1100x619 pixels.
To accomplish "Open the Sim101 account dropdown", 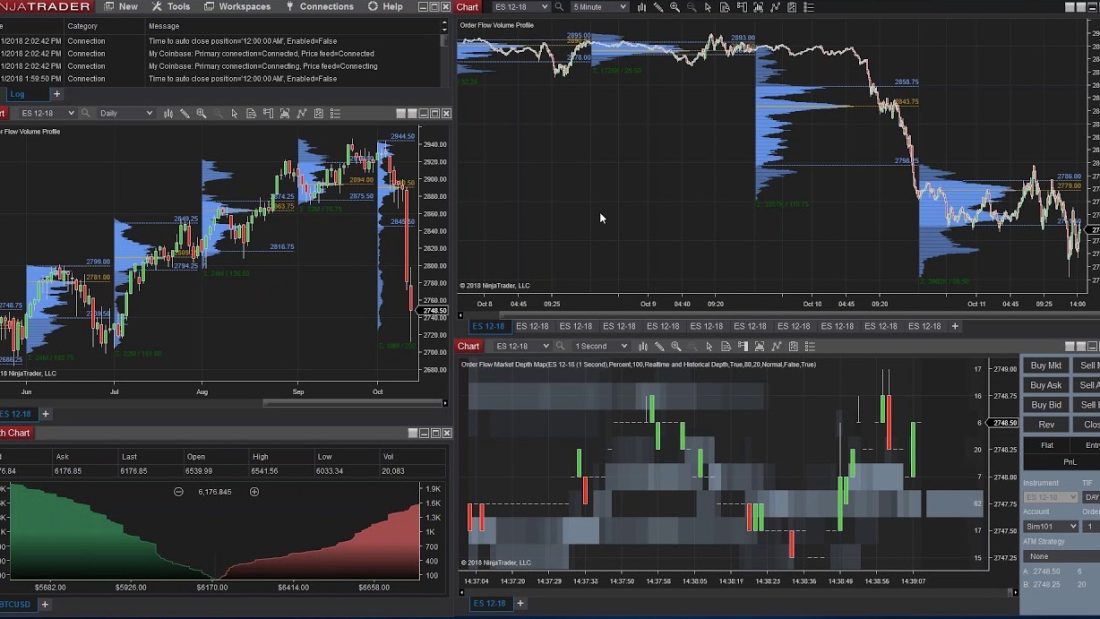I will pos(1050,526).
